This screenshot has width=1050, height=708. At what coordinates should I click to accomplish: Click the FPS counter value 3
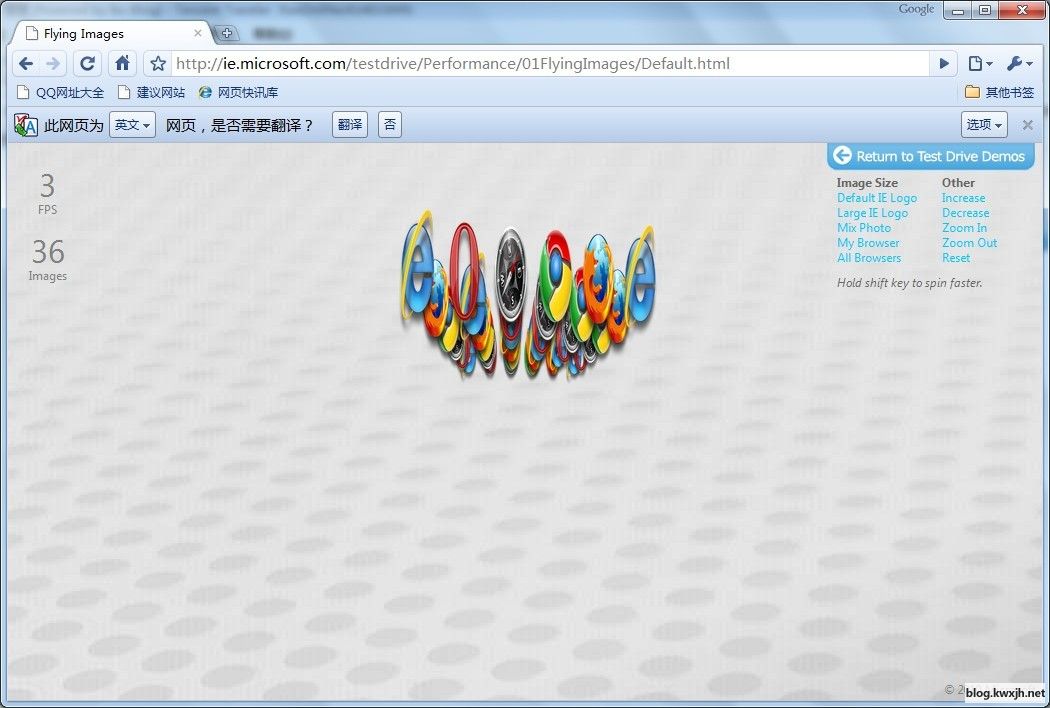click(x=47, y=186)
